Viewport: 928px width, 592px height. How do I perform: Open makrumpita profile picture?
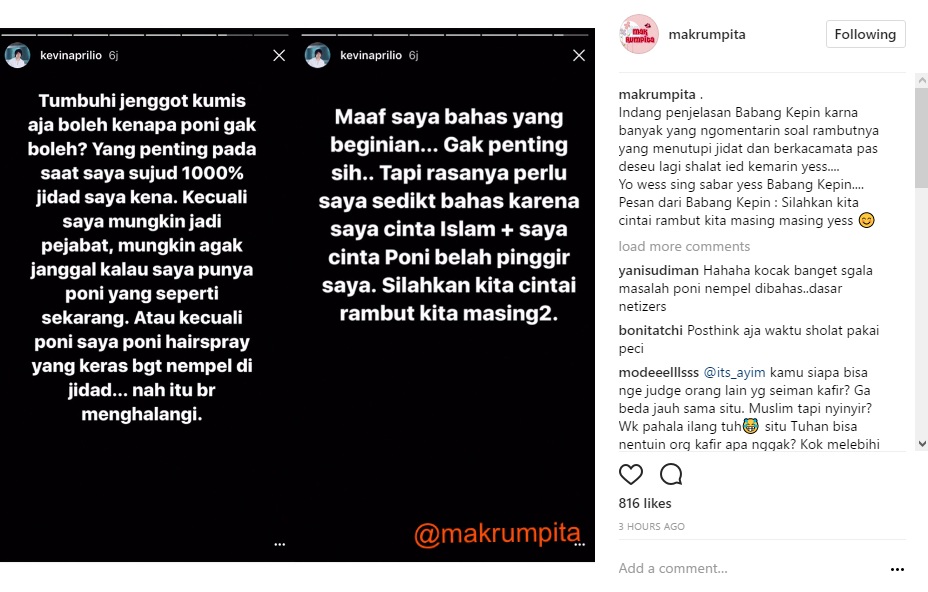(639, 34)
